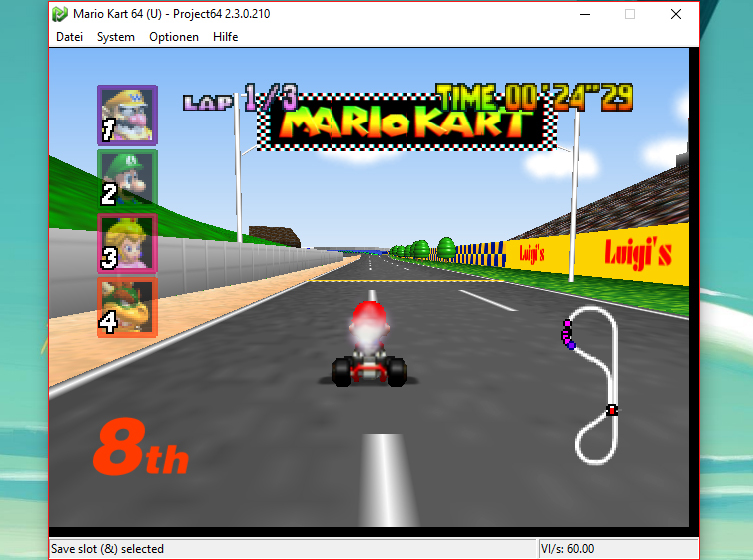The height and width of the screenshot is (560, 753).
Task: Click Wario's first place portrait
Action: [127, 114]
